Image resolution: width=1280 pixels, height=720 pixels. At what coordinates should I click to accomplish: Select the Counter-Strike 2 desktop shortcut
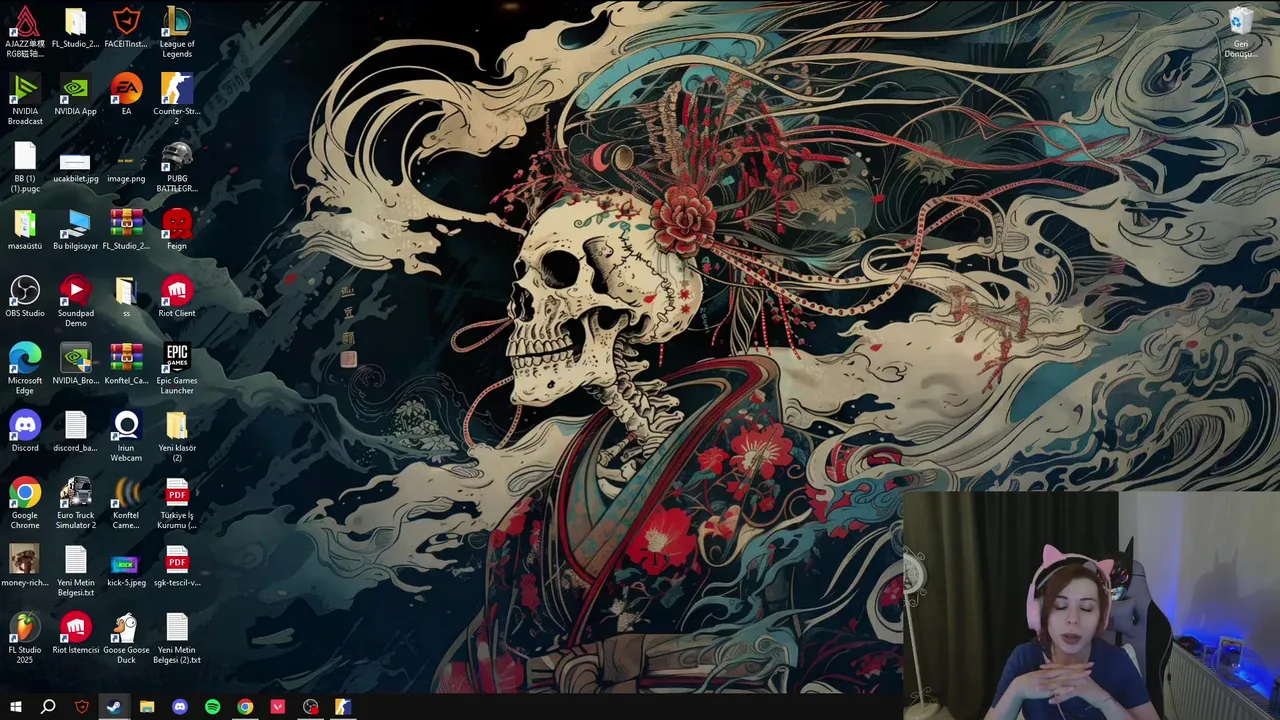point(177,99)
